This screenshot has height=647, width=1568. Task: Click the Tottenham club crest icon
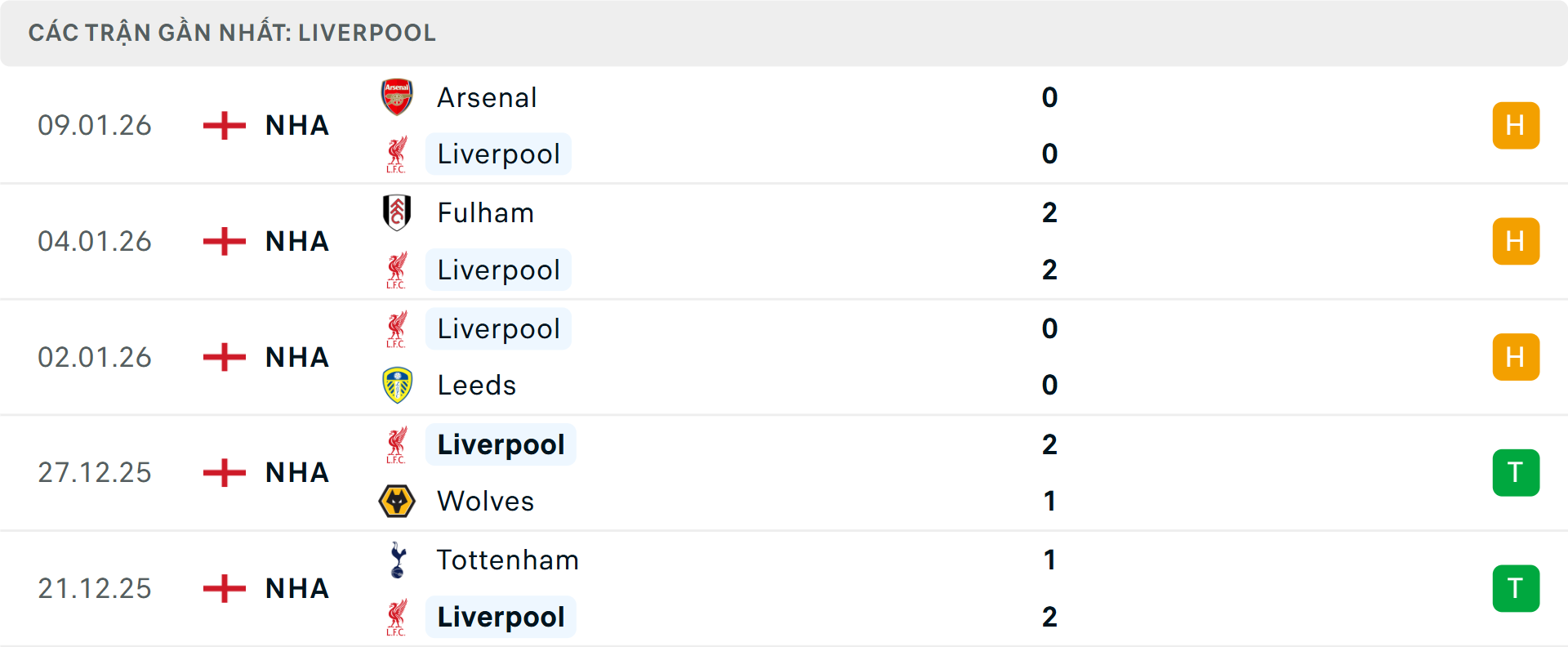[x=397, y=560]
